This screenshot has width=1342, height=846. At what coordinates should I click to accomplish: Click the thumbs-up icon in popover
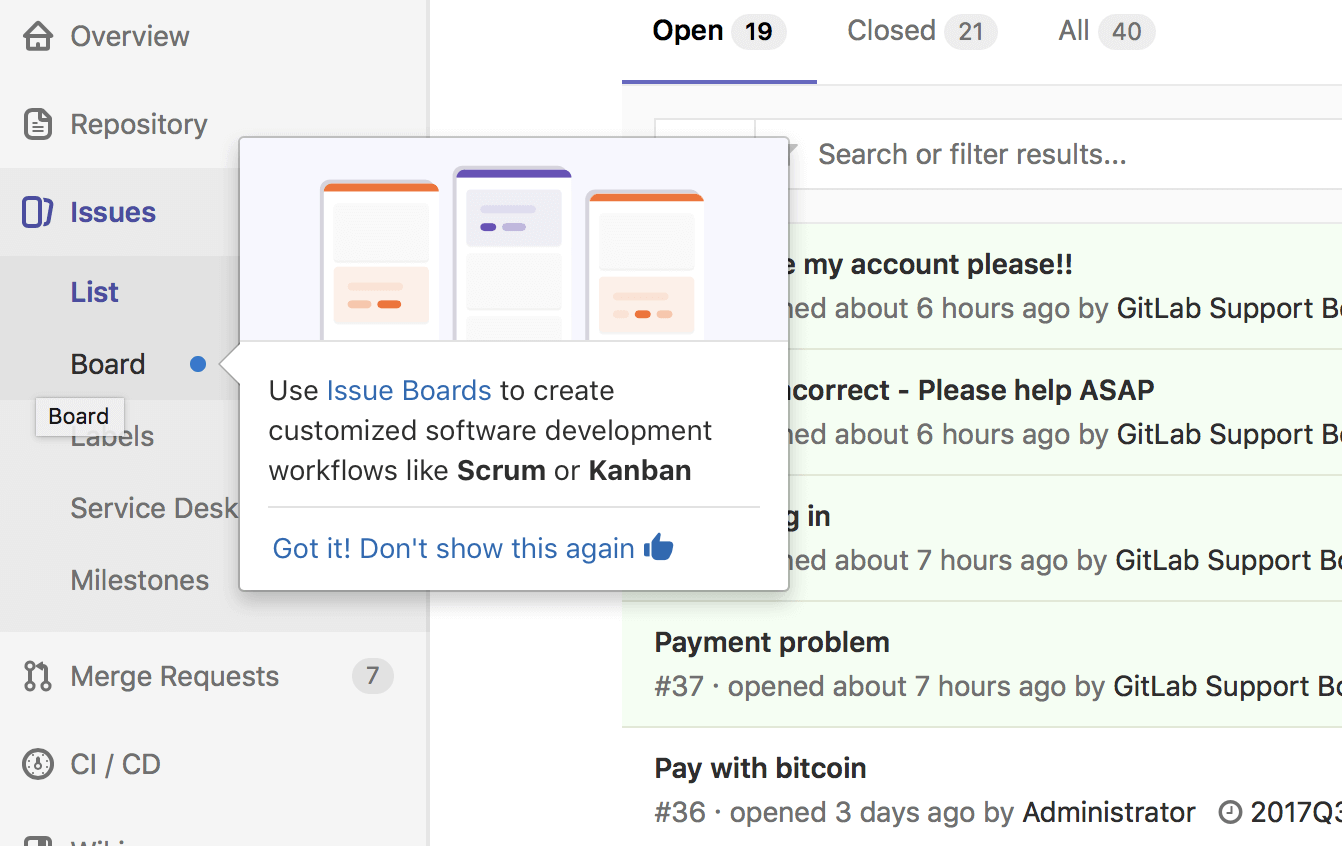659,547
